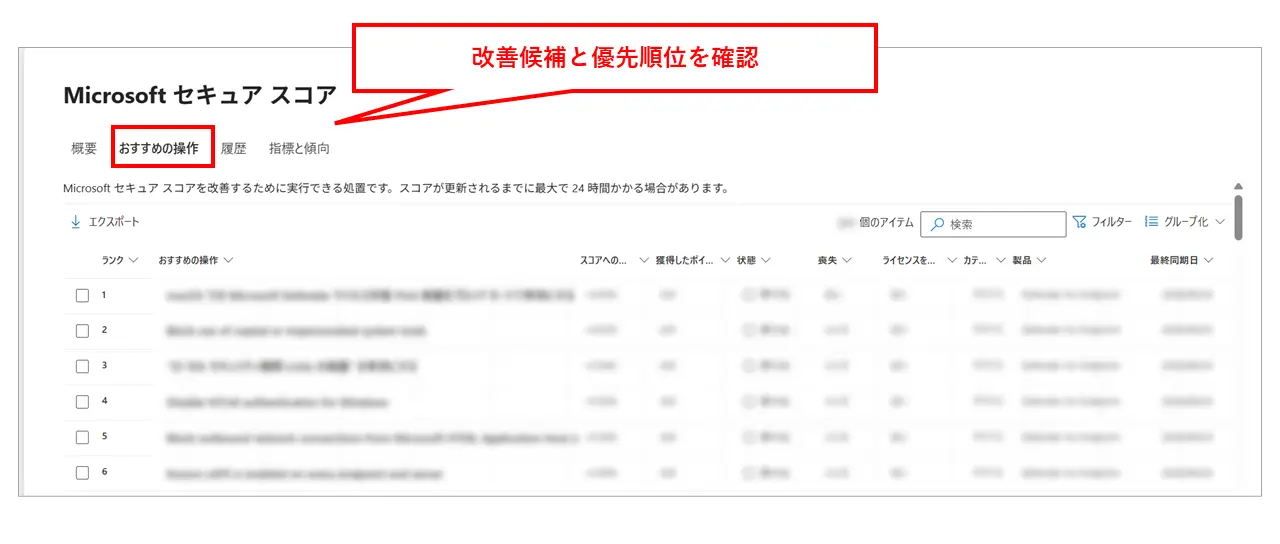Tick the checkbox for rank 6 row
1280x544 pixels.
pos(82,473)
